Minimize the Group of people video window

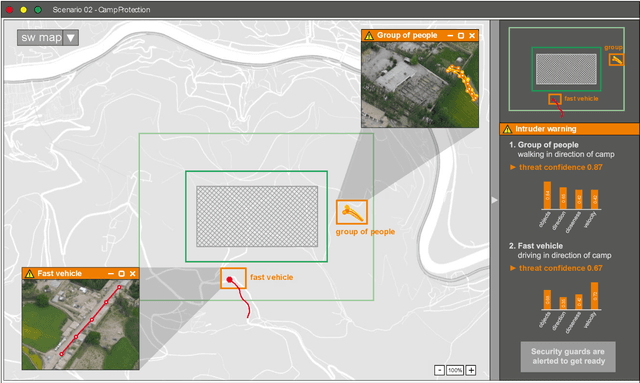(x=450, y=36)
